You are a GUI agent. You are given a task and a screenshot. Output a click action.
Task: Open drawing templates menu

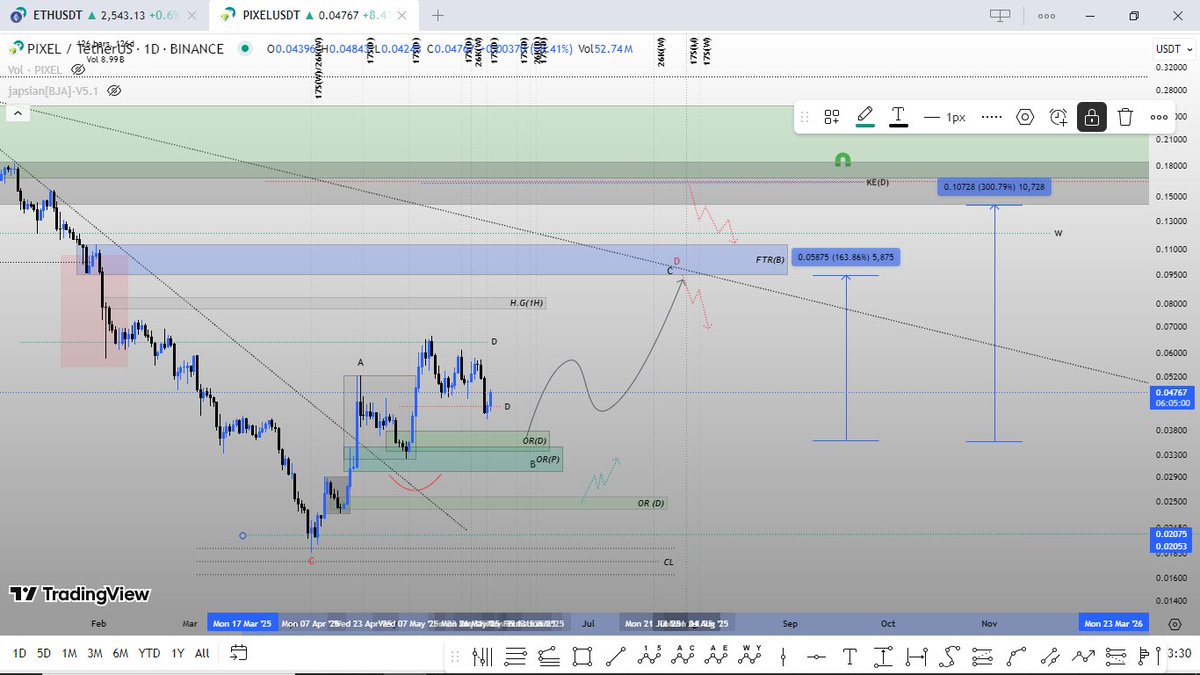(831, 117)
